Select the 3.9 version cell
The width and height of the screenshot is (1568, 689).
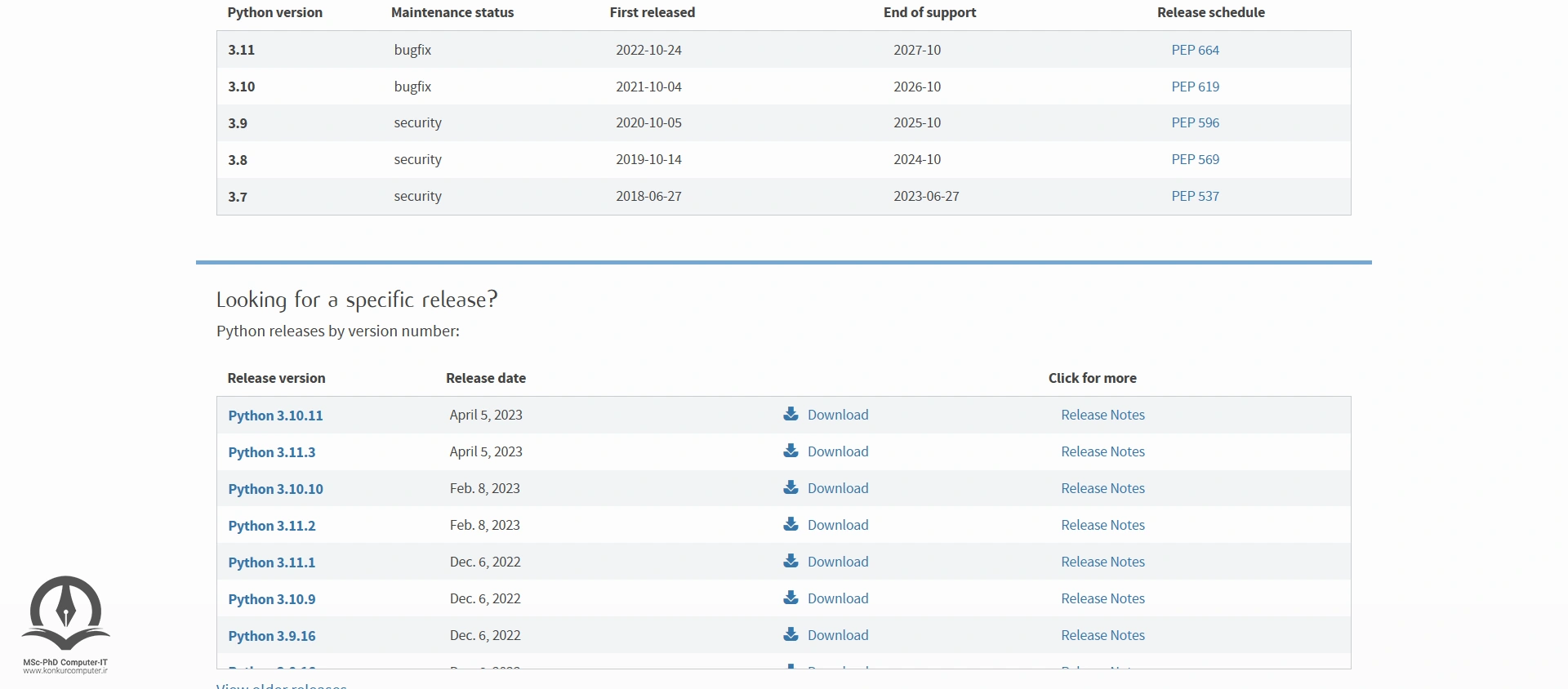point(238,123)
